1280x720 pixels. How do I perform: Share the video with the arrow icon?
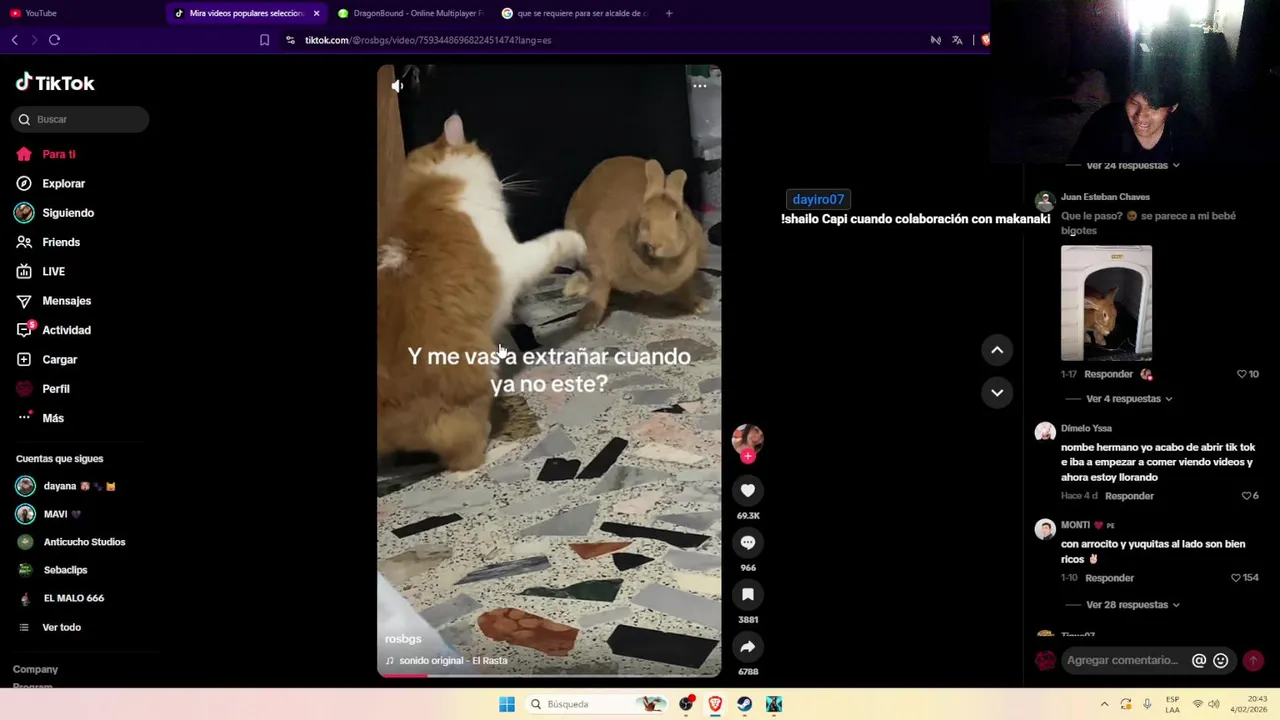tap(748, 646)
